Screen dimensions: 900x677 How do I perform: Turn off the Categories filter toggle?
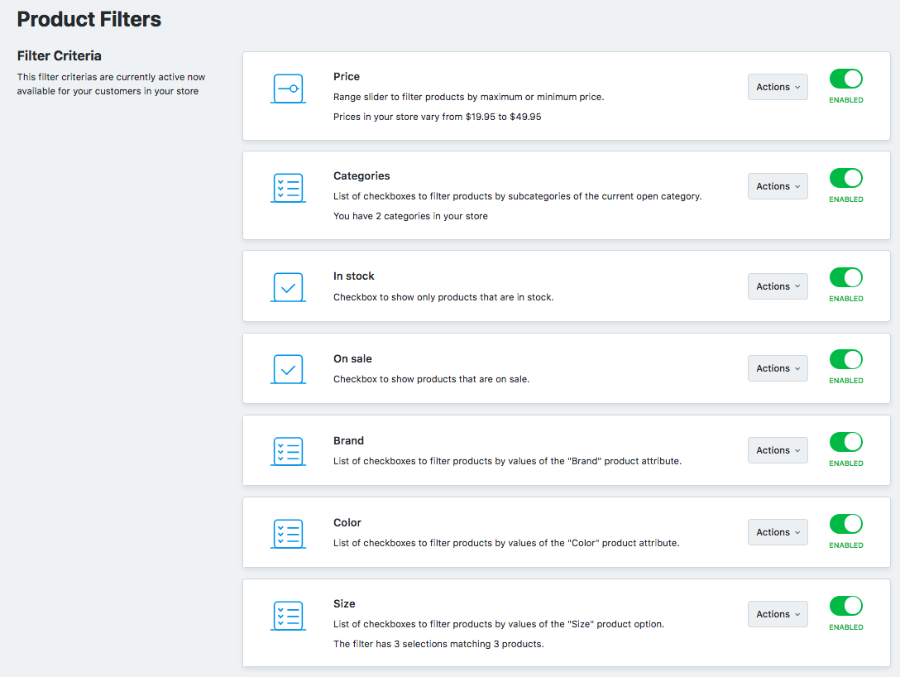pyautogui.click(x=846, y=178)
